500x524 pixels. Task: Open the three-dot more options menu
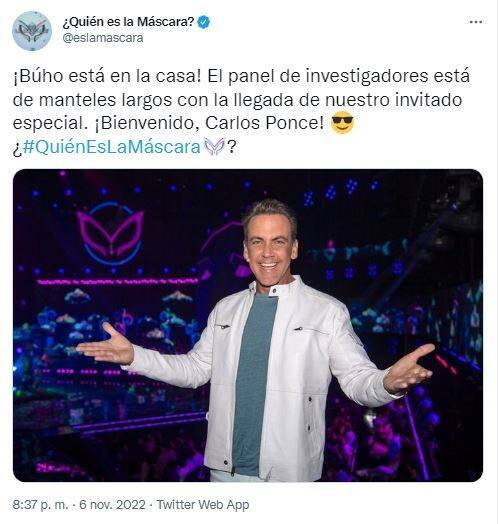[x=476, y=22]
